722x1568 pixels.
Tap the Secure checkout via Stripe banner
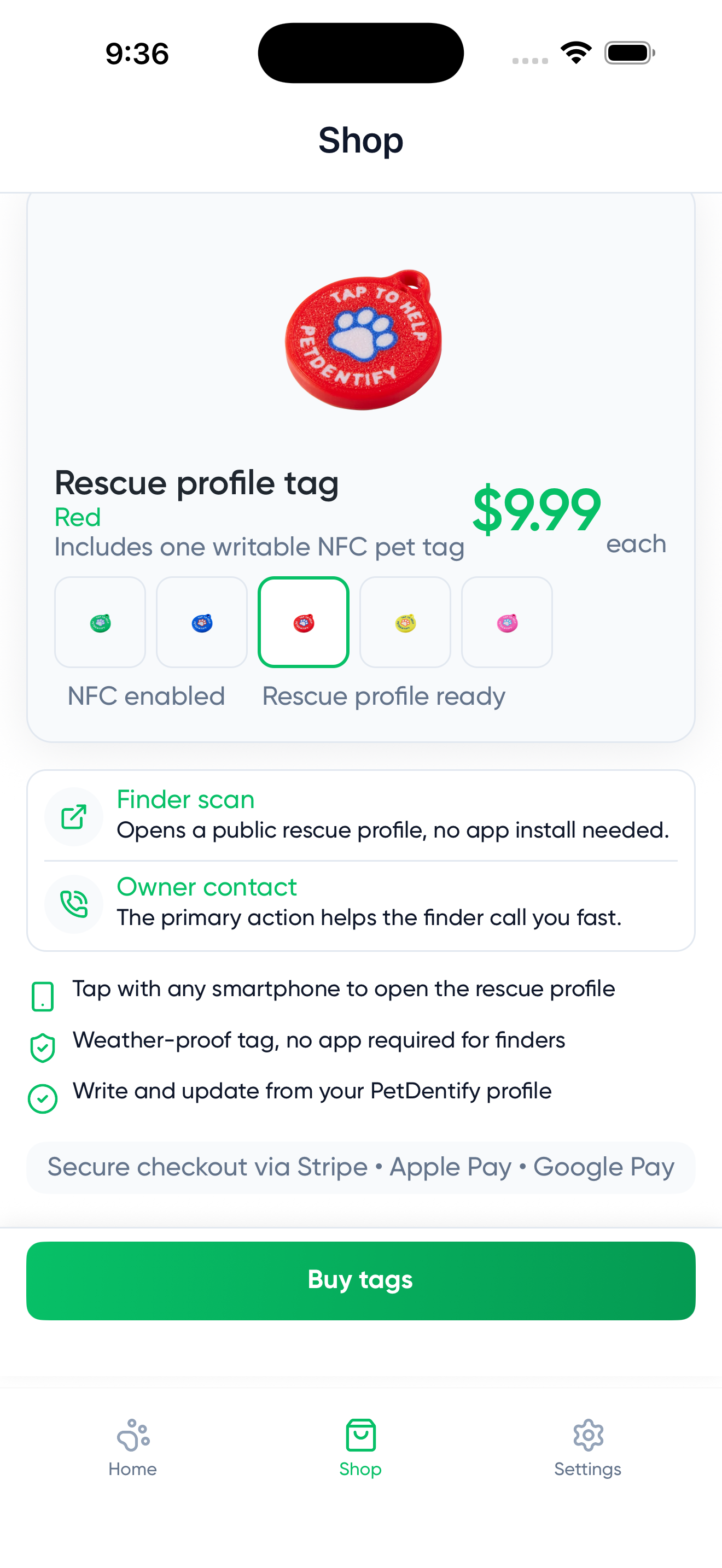point(360,1167)
